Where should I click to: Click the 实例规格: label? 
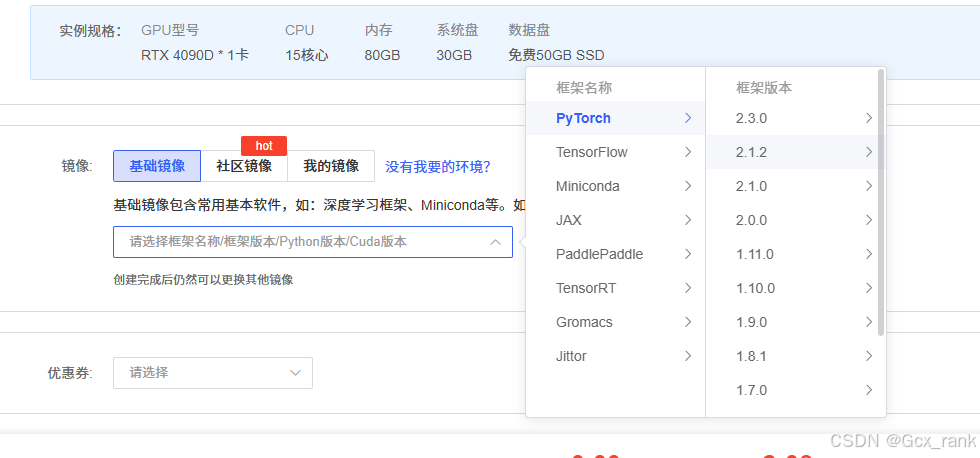(x=91, y=31)
